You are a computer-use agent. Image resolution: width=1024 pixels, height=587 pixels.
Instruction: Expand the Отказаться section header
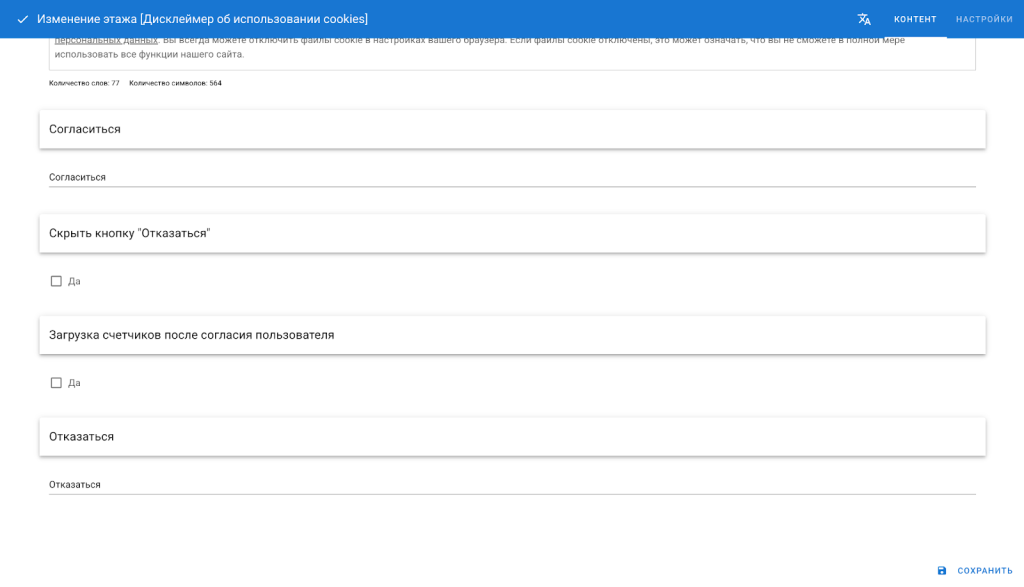(512, 437)
